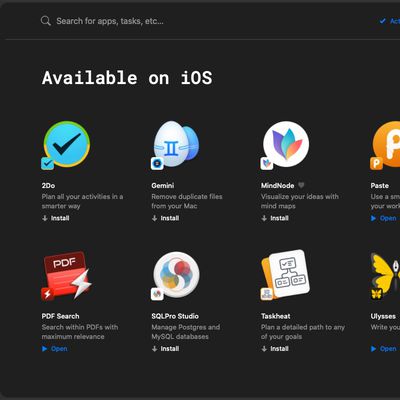
Task: Open the Ulysses app
Action: point(384,349)
